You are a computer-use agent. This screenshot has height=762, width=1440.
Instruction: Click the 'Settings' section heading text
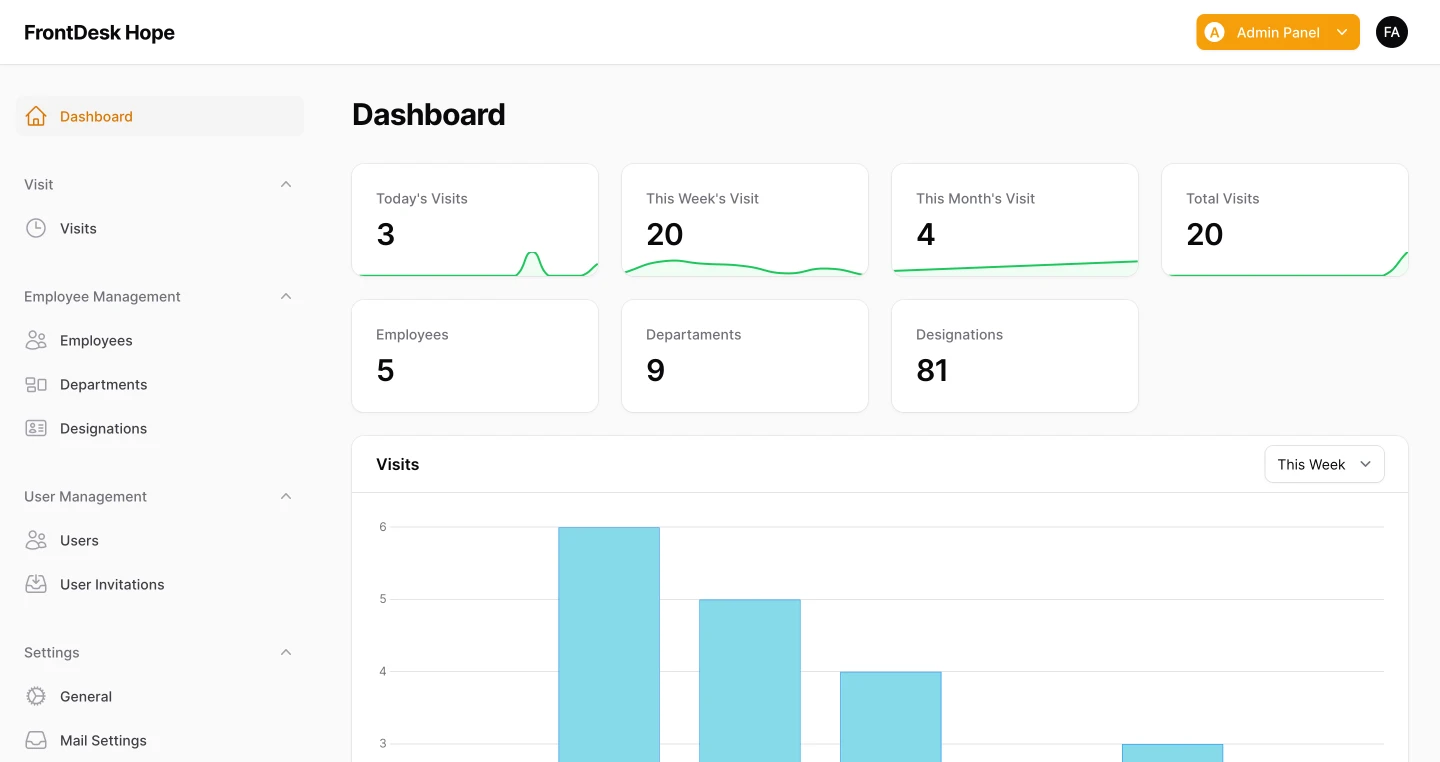(x=52, y=652)
